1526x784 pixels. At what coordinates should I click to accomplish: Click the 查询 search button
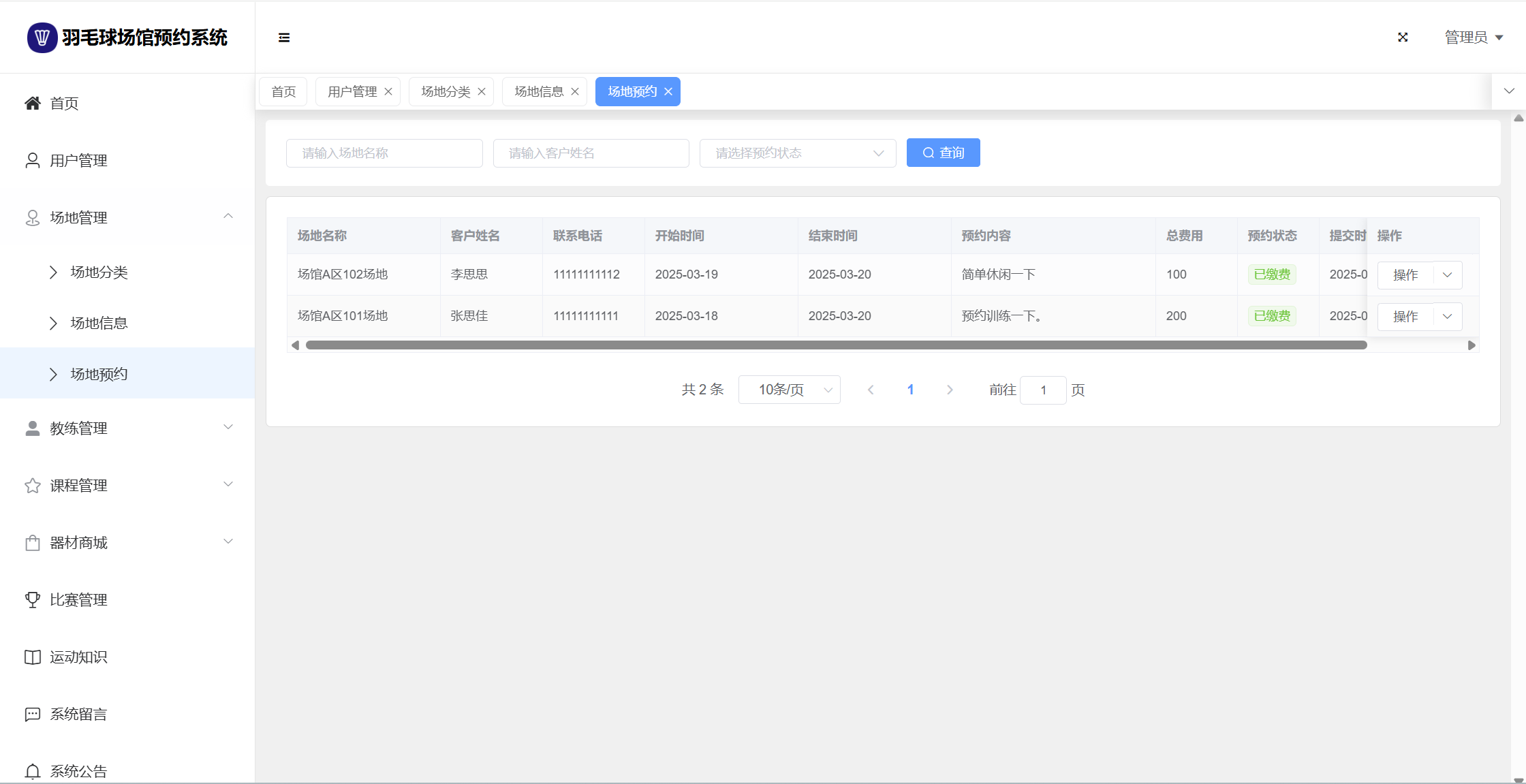(x=943, y=153)
